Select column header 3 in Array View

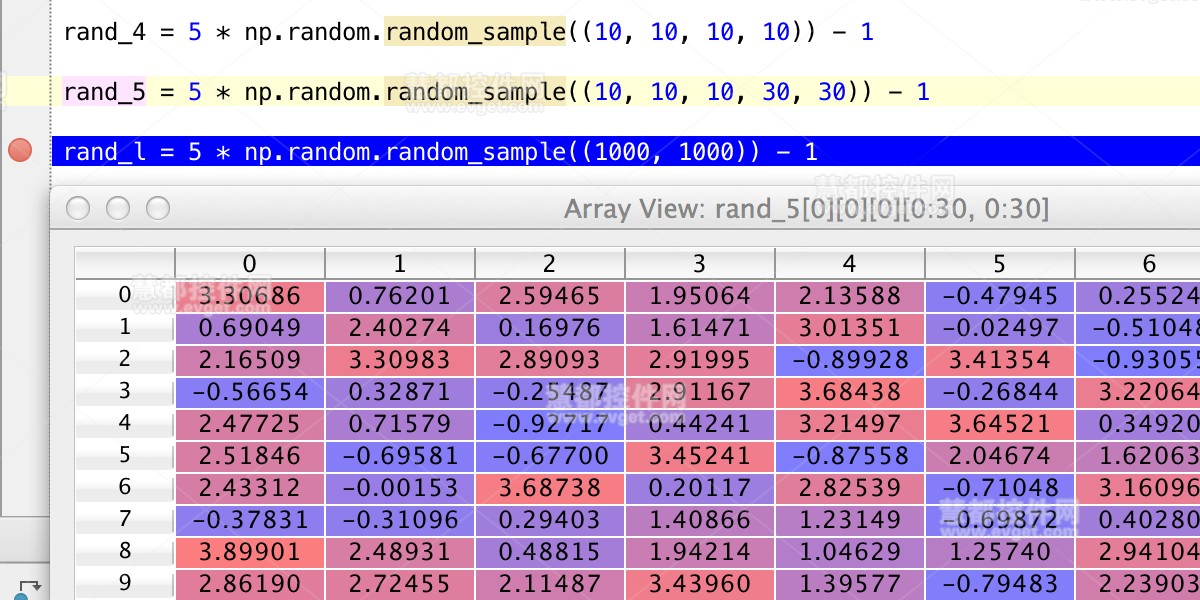pos(700,264)
